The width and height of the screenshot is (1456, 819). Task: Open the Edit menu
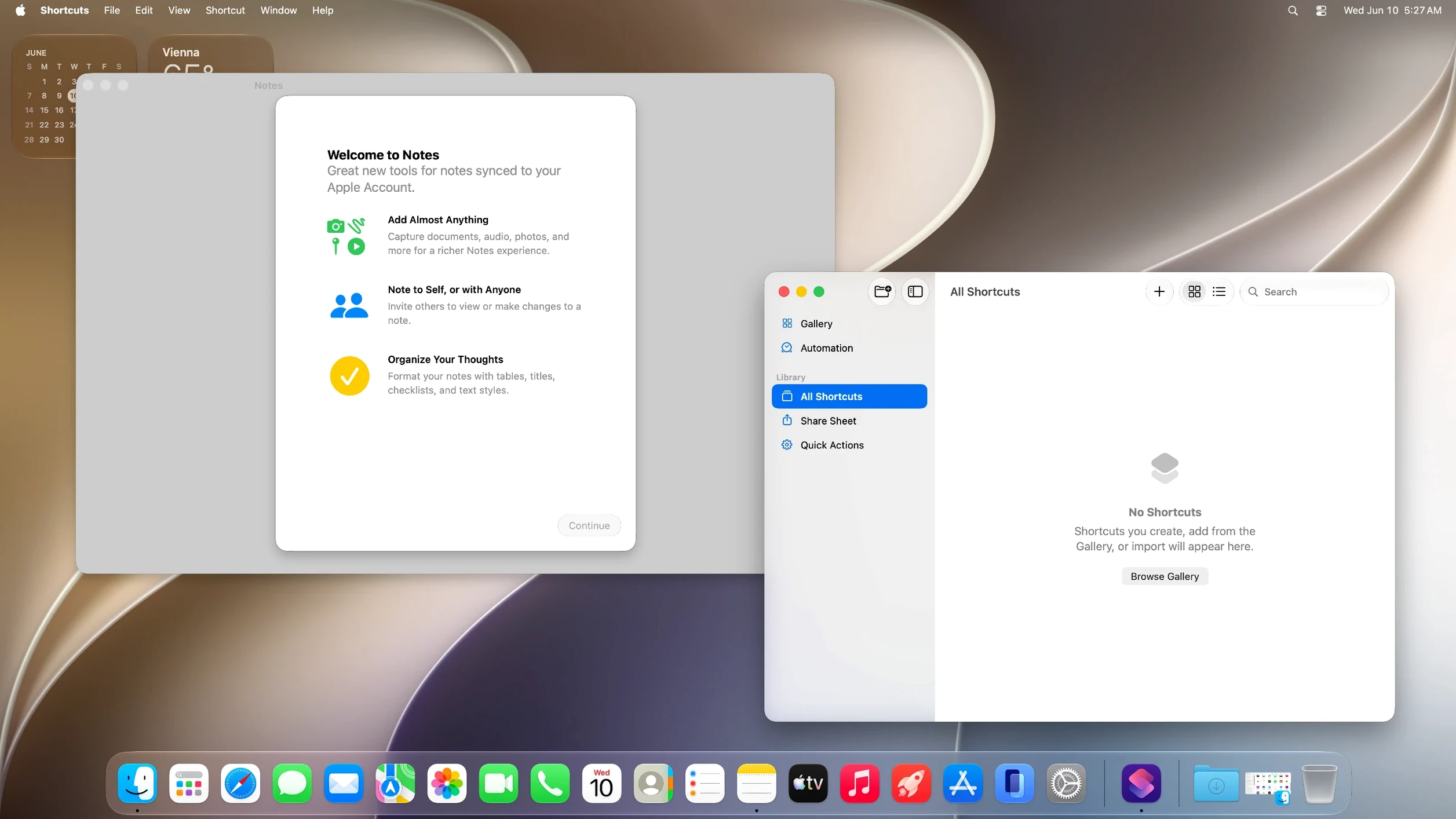coord(144,10)
